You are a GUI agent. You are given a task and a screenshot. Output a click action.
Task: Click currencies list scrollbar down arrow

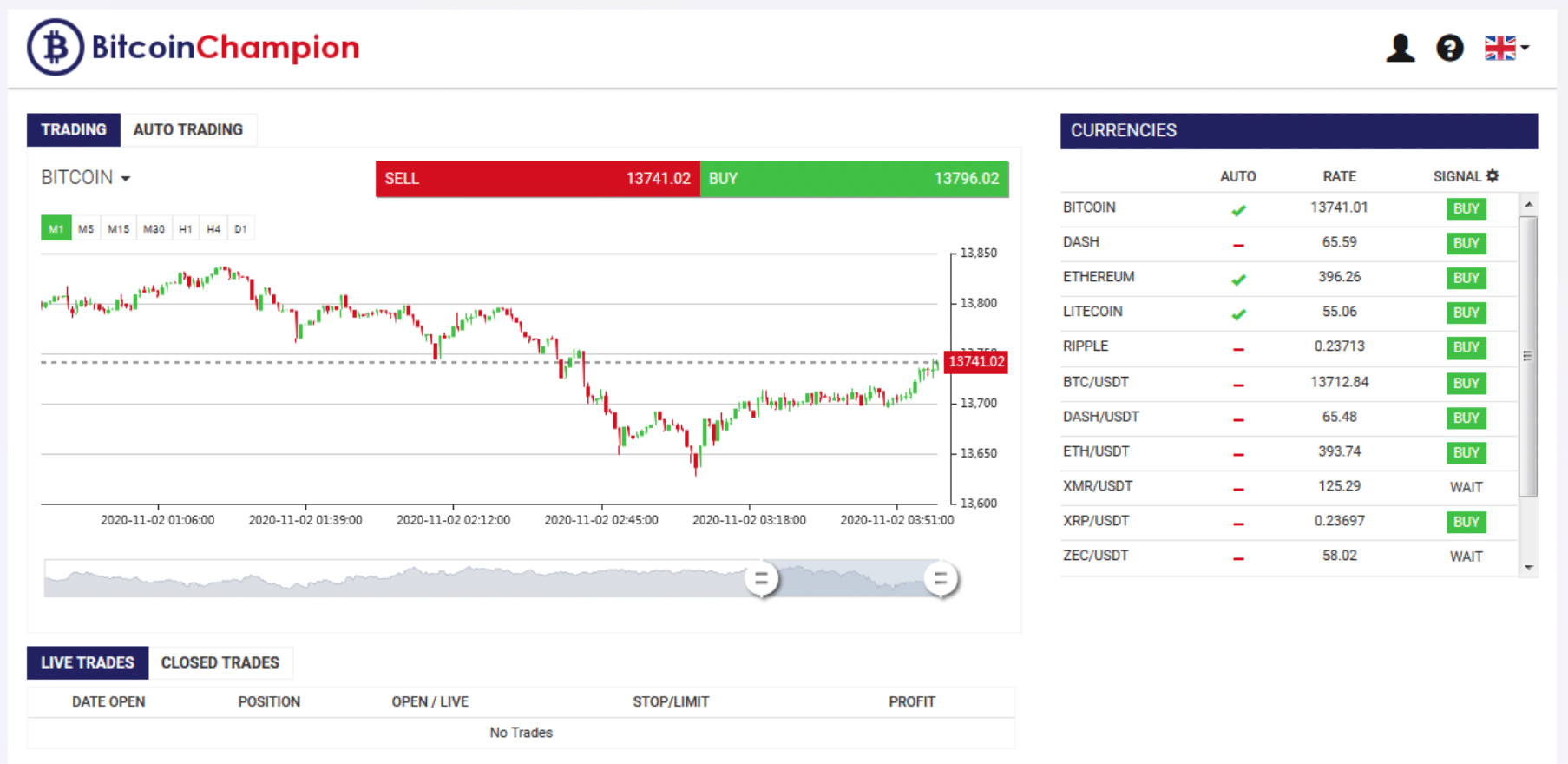pyautogui.click(x=1528, y=568)
